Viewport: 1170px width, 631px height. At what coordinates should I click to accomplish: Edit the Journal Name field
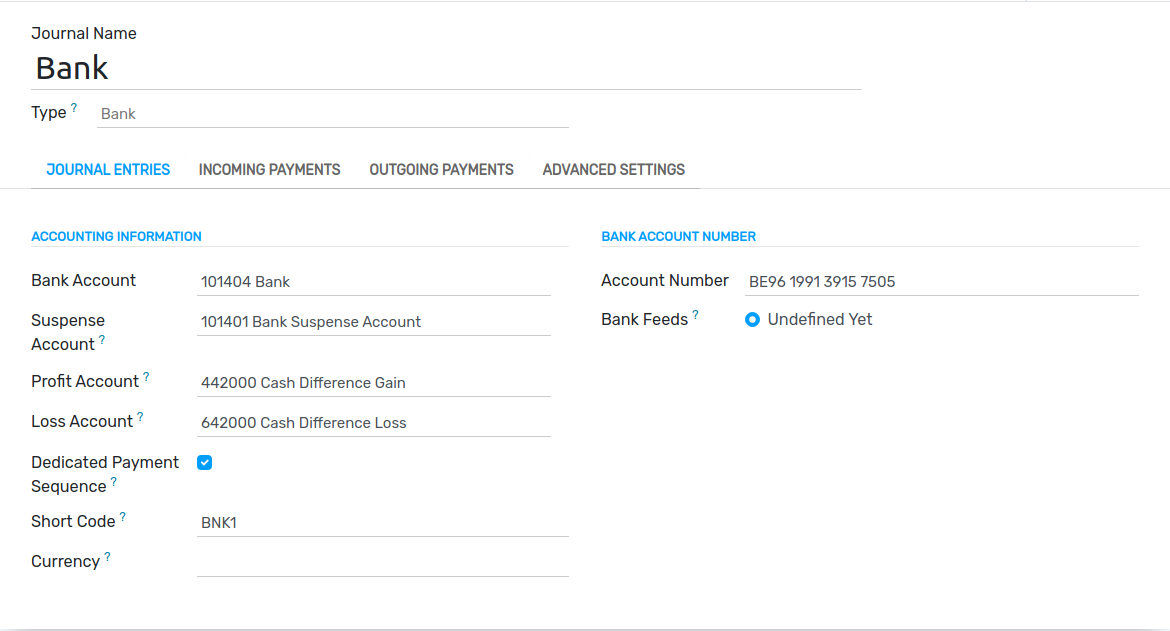coord(446,69)
